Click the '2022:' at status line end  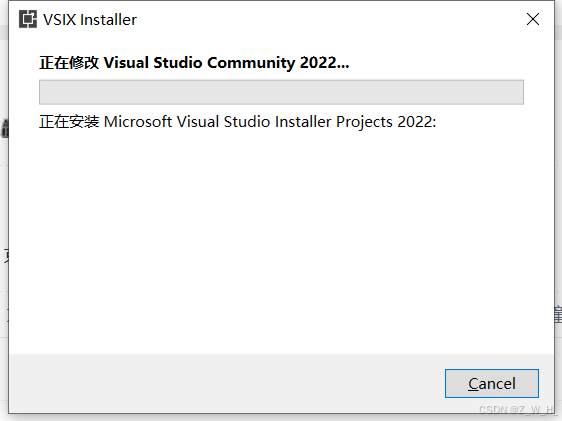coord(417,122)
